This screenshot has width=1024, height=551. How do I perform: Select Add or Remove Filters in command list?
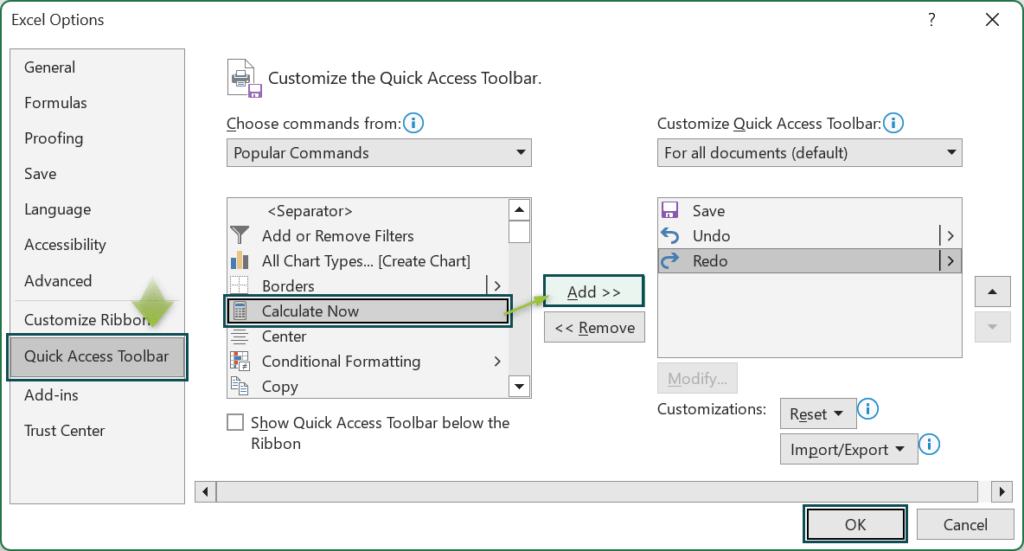[368, 235]
